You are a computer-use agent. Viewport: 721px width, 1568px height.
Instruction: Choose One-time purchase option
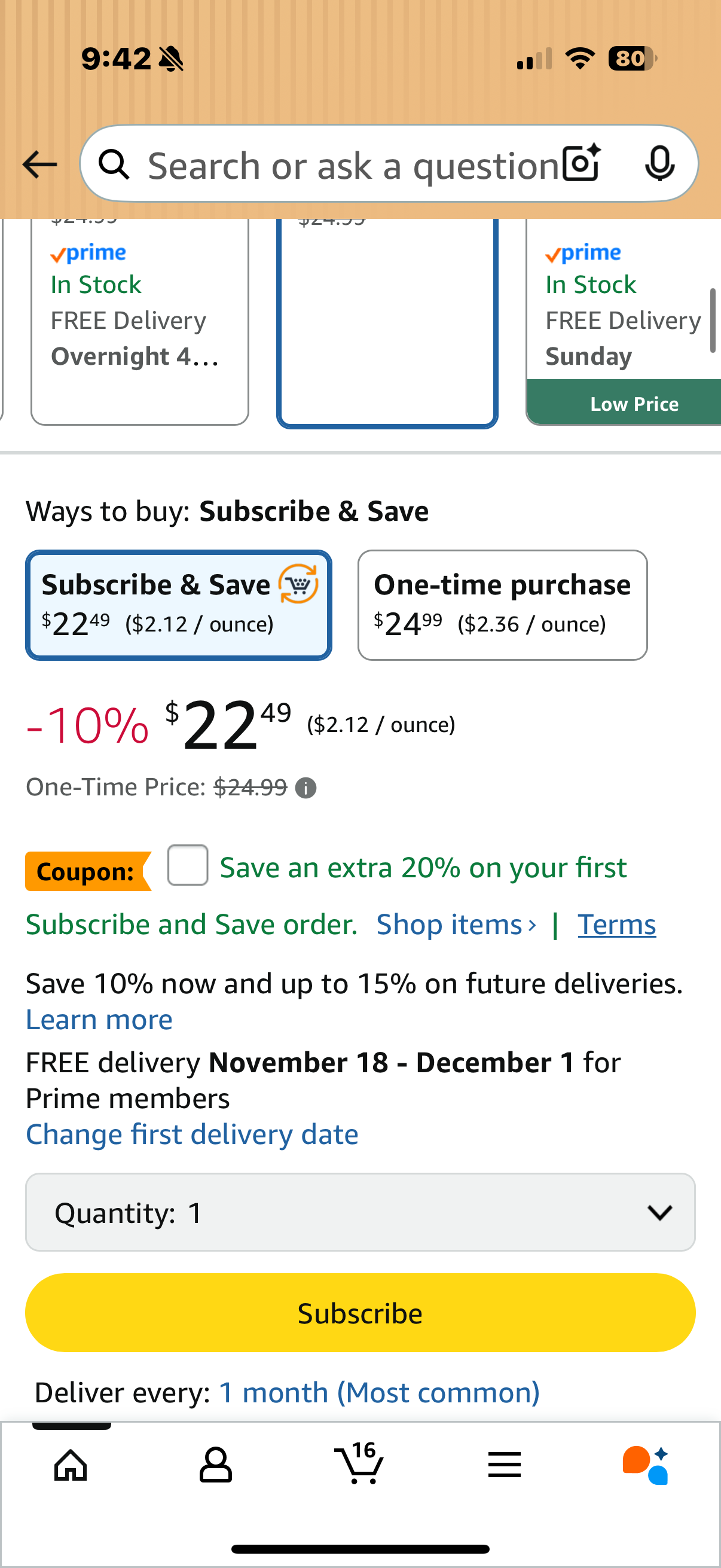coord(502,605)
